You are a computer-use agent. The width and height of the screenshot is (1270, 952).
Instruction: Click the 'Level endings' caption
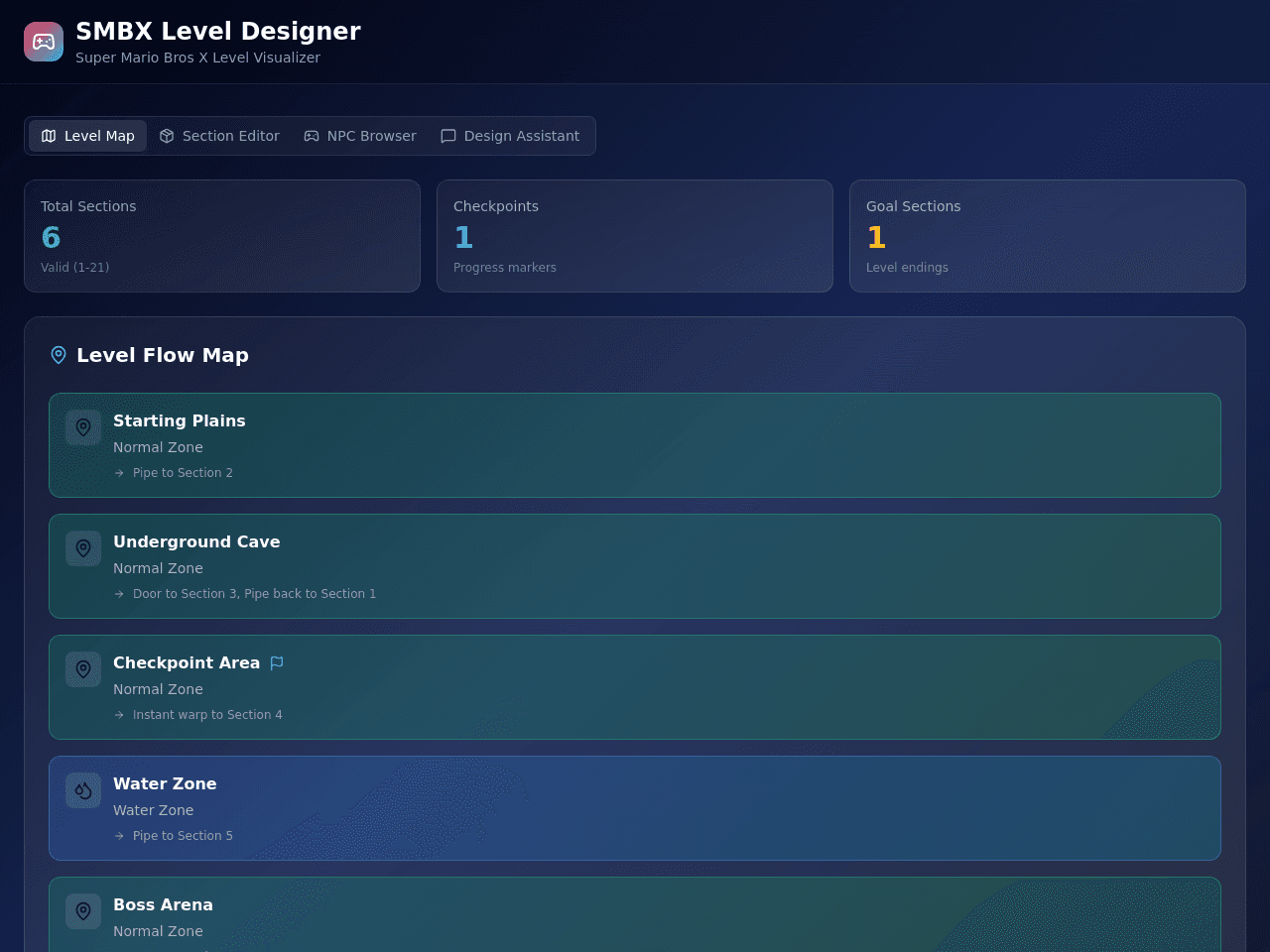pos(907,268)
